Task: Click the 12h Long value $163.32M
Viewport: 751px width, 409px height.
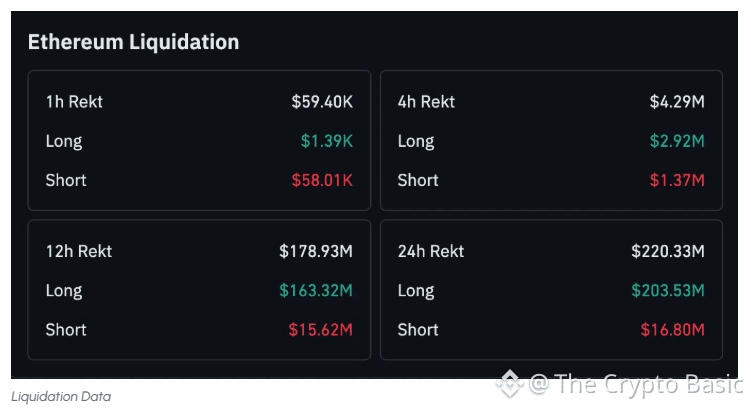Action: 316,290
